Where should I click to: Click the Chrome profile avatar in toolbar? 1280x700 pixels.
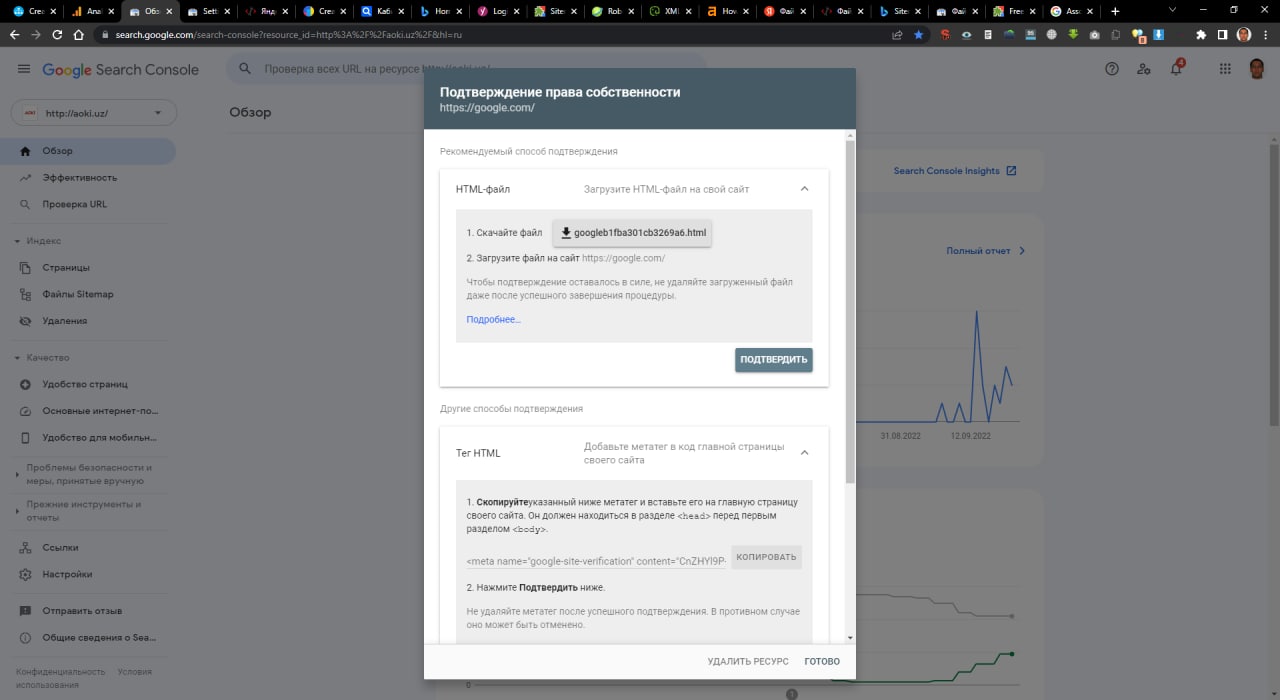[1244, 34]
